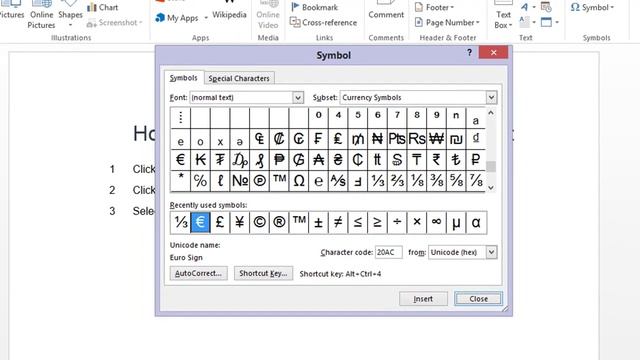Switch to the Symbols tab
This screenshot has height=360, width=640.
tap(183, 78)
